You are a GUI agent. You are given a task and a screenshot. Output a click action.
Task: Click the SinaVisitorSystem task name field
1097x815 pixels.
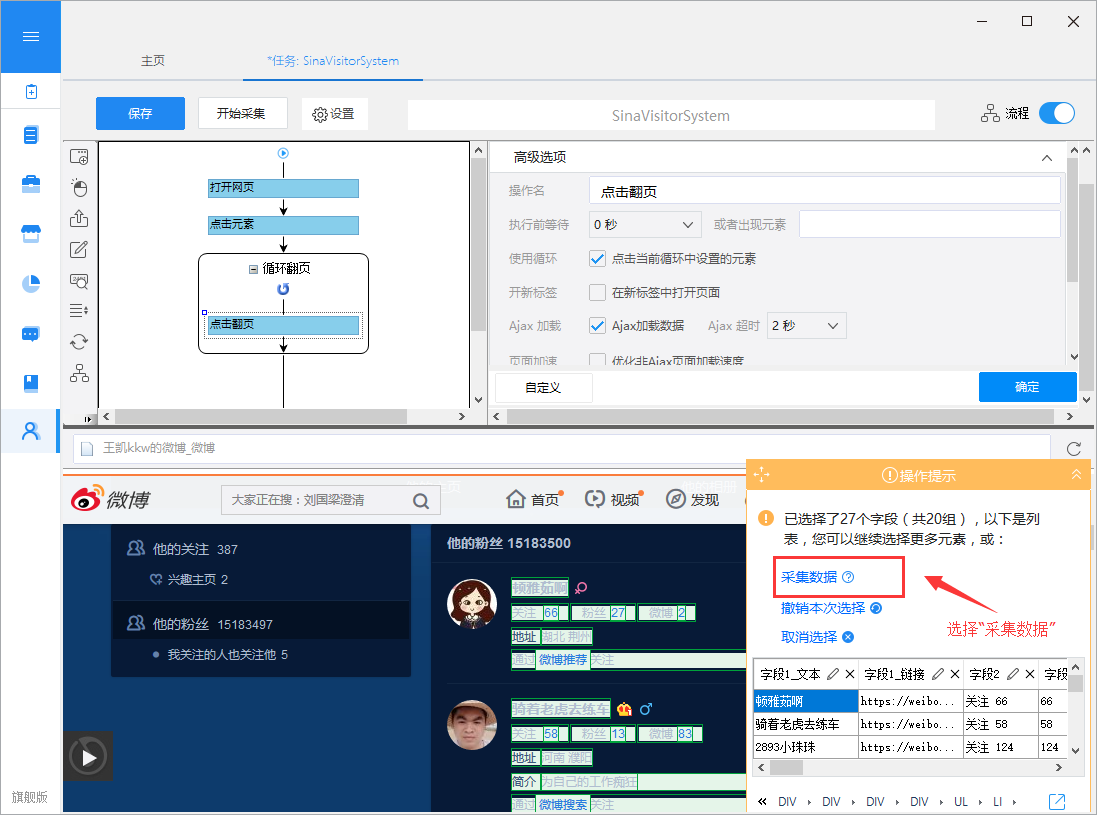coord(671,115)
